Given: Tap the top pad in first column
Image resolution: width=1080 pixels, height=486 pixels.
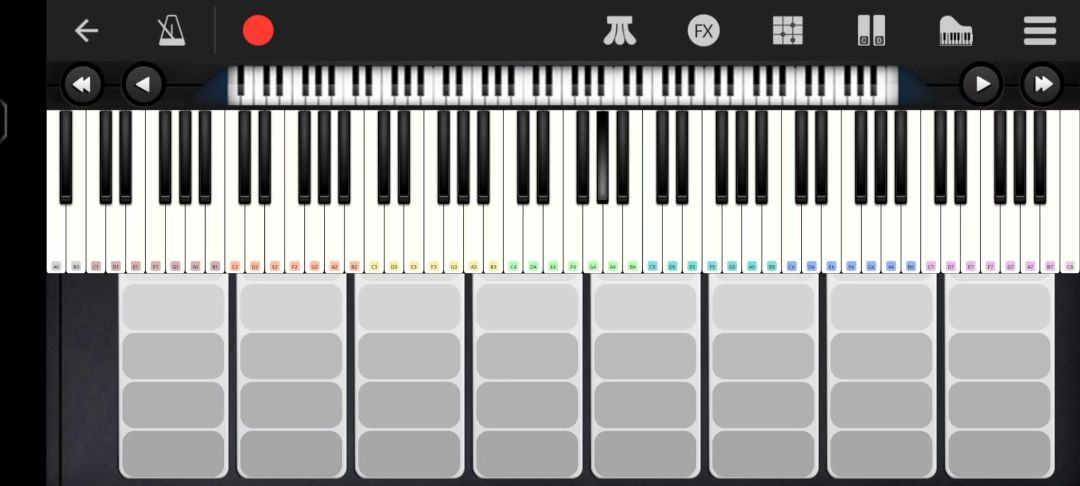Looking at the screenshot, I should pos(174,306).
